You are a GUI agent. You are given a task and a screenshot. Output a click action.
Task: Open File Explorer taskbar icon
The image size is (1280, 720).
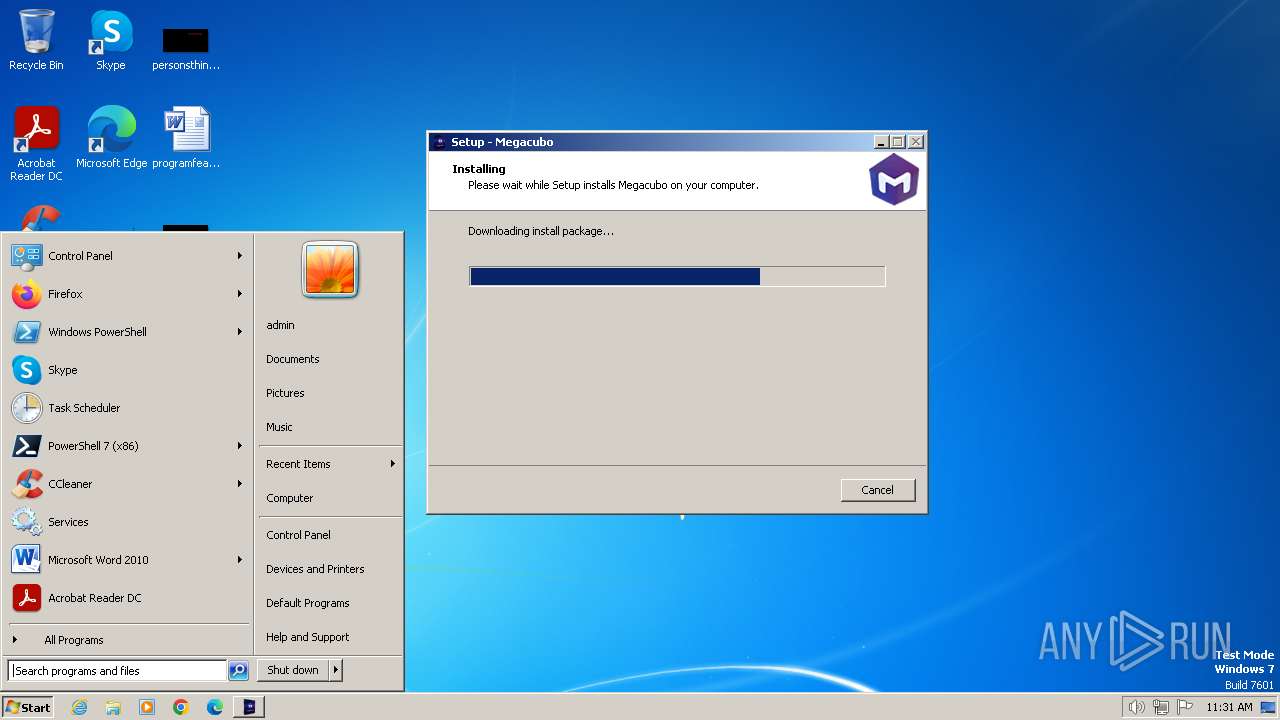tap(113, 707)
